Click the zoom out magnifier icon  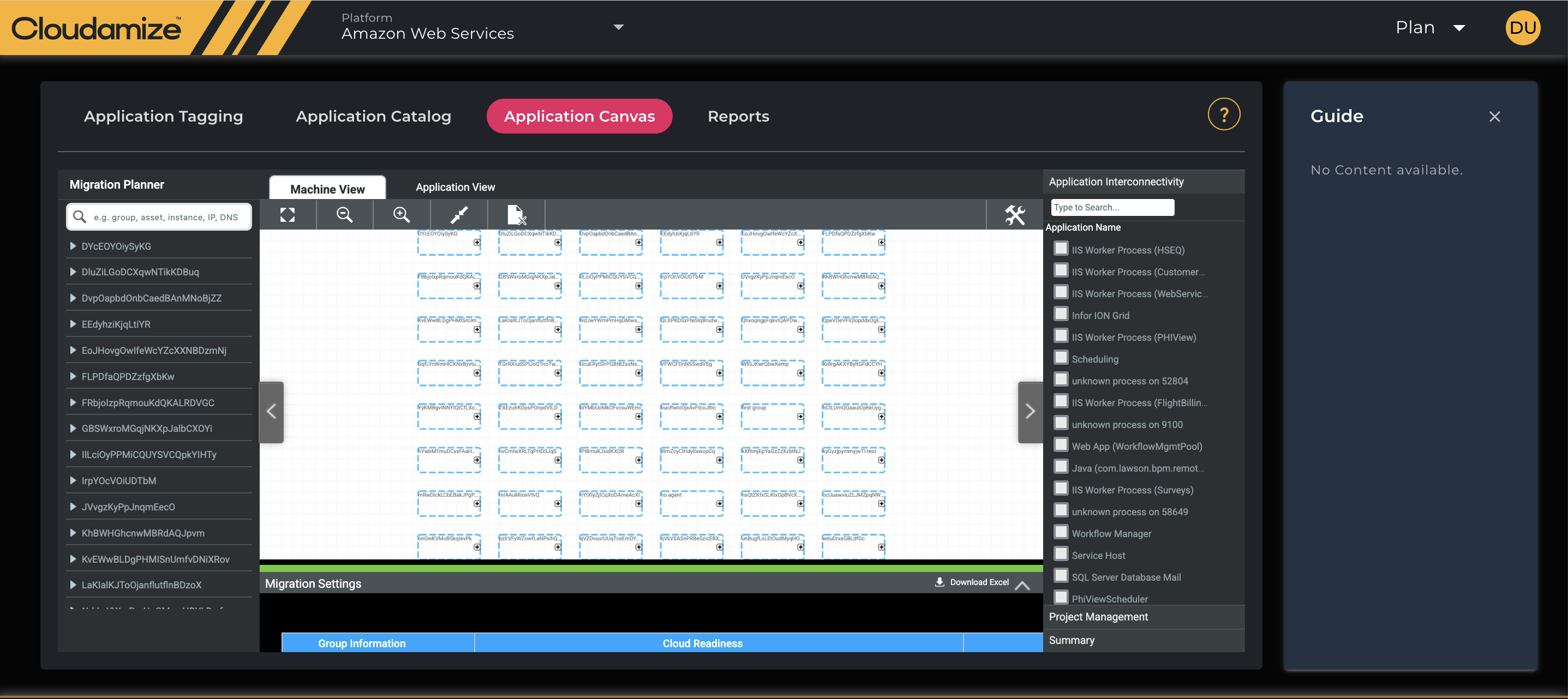[344, 215]
